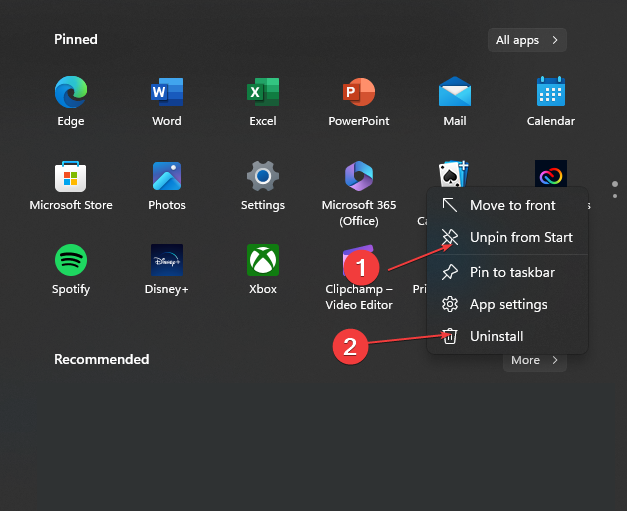This screenshot has width=627, height=511.
Task: Expand the All apps list
Action: coord(527,40)
